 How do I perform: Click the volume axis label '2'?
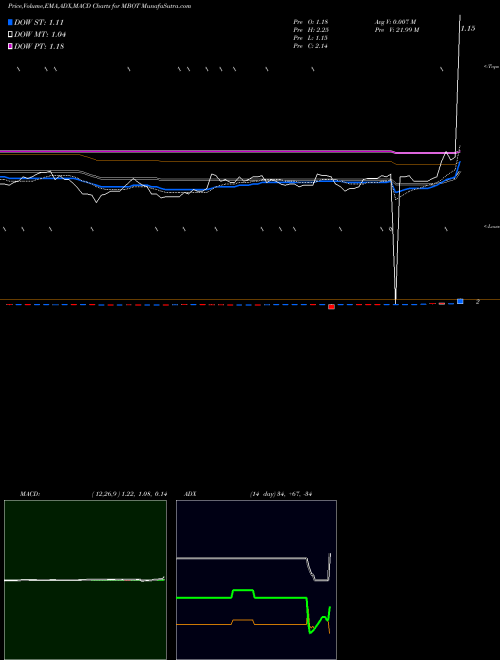[x=478, y=302]
